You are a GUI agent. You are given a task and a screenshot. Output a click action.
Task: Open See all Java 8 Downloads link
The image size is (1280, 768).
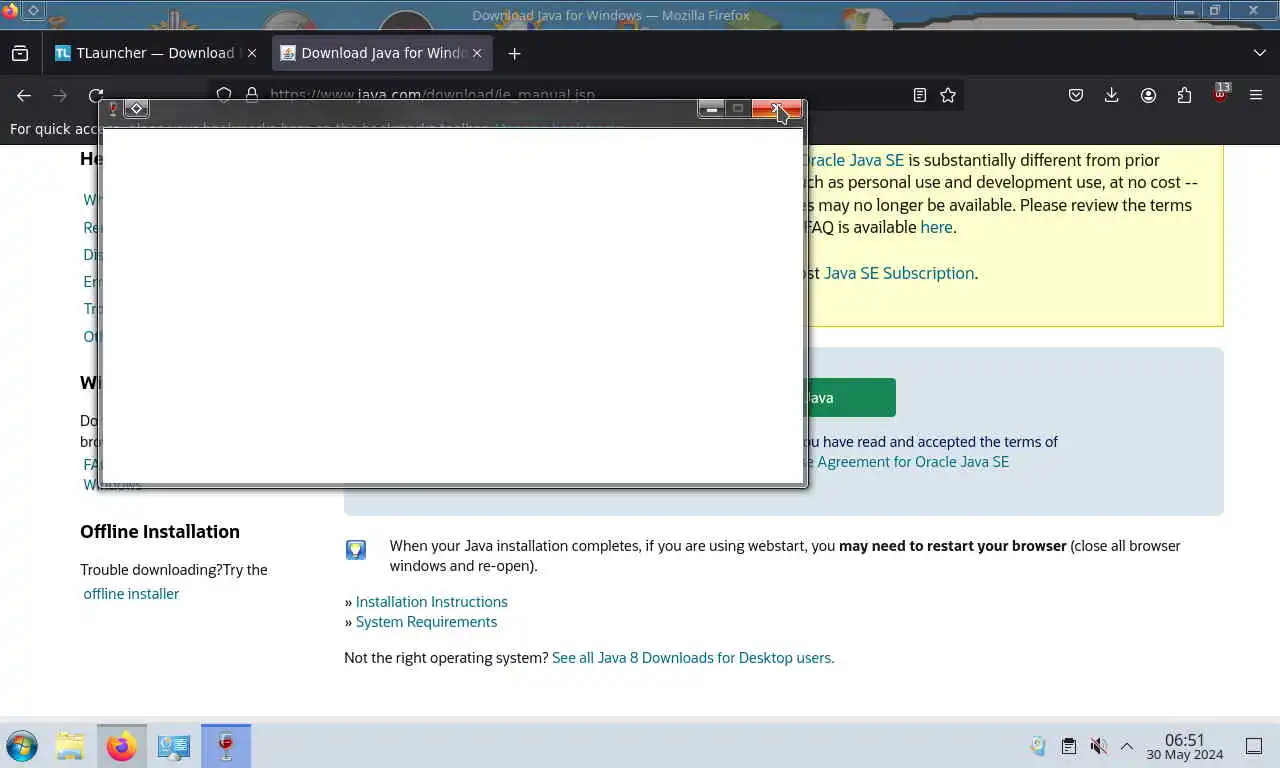click(x=693, y=658)
